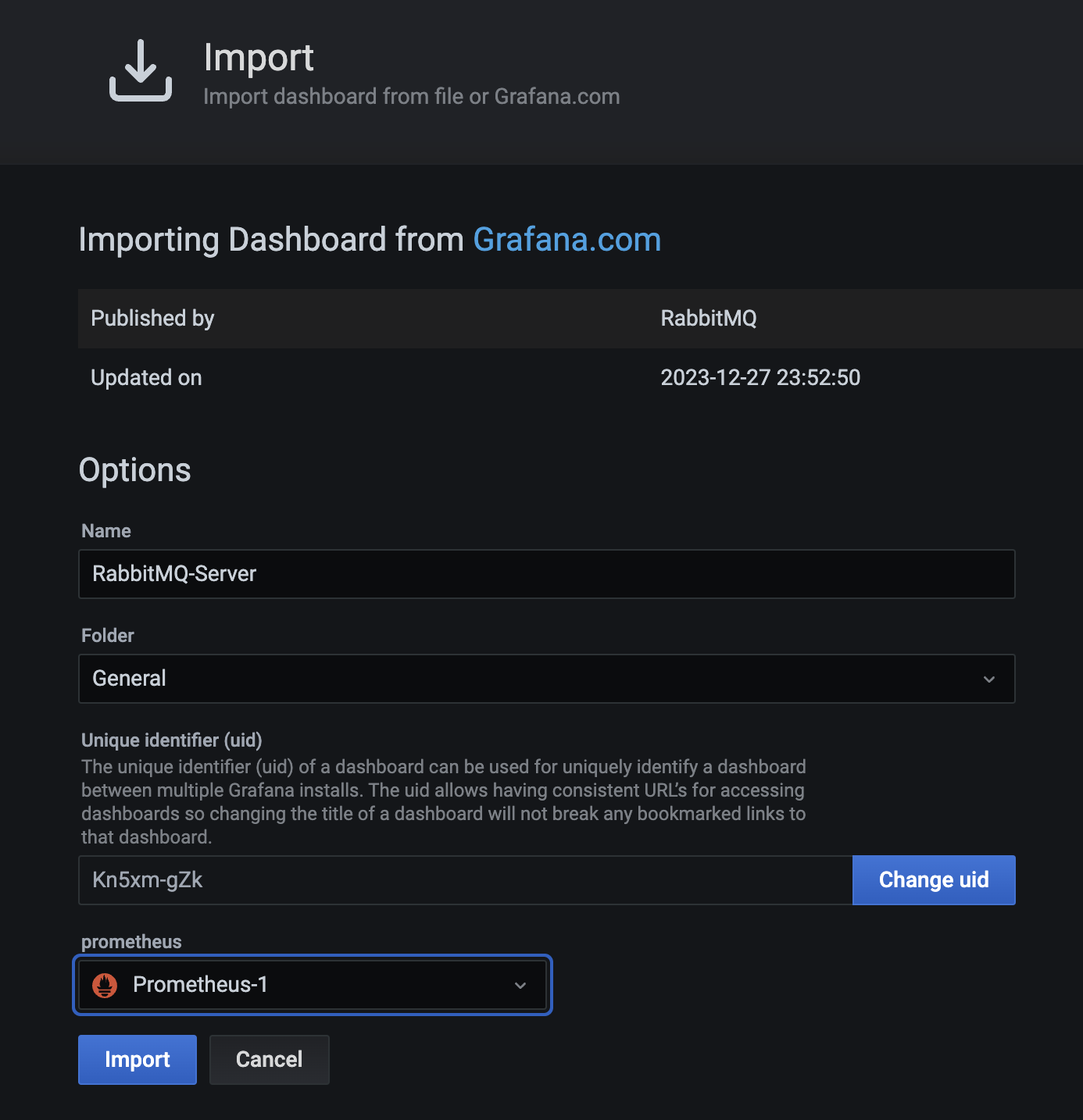Click the prometheus field label
Viewport: 1083px width, 1120px height.
131,942
